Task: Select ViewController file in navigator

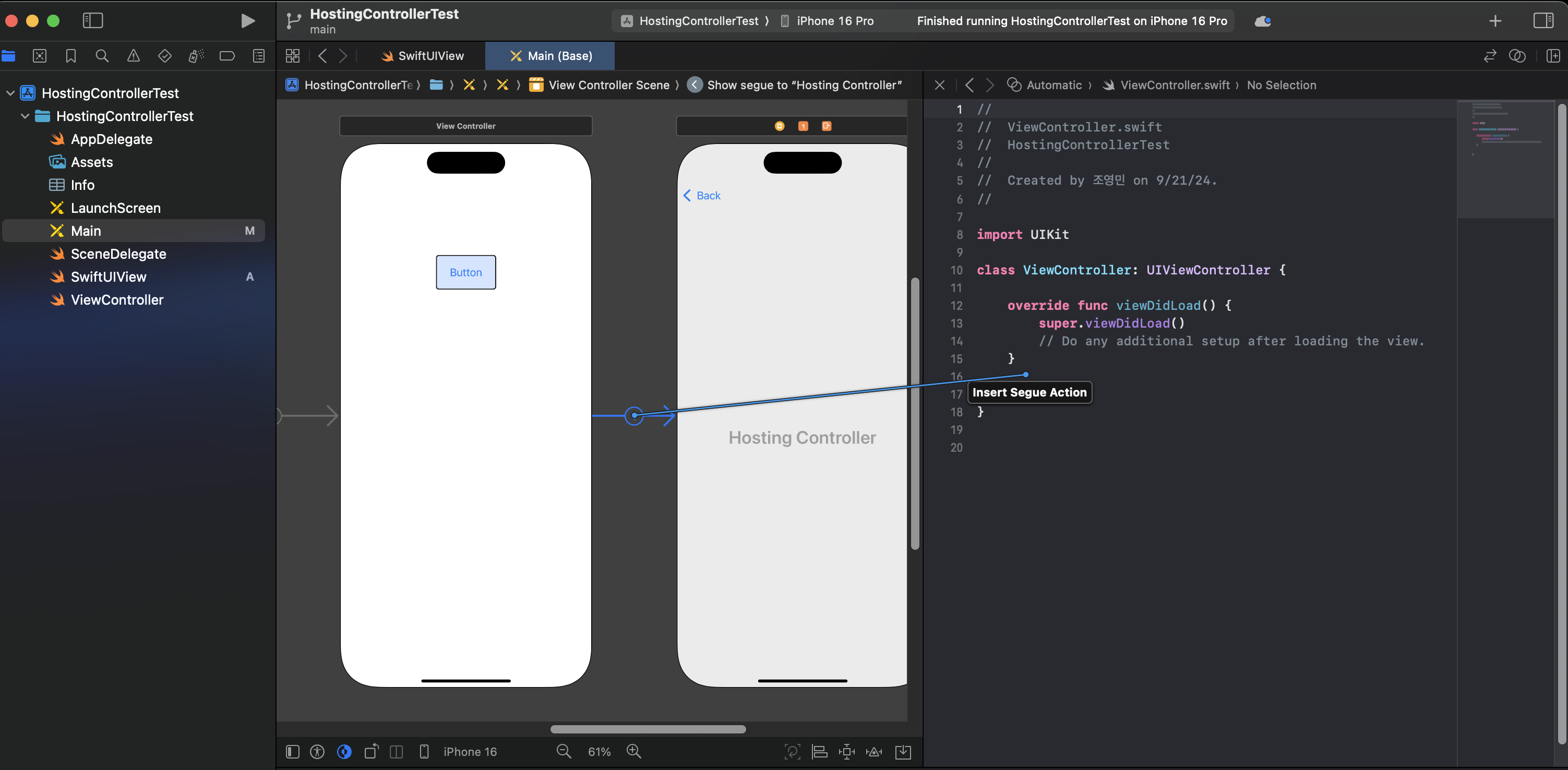Action: coord(117,299)
